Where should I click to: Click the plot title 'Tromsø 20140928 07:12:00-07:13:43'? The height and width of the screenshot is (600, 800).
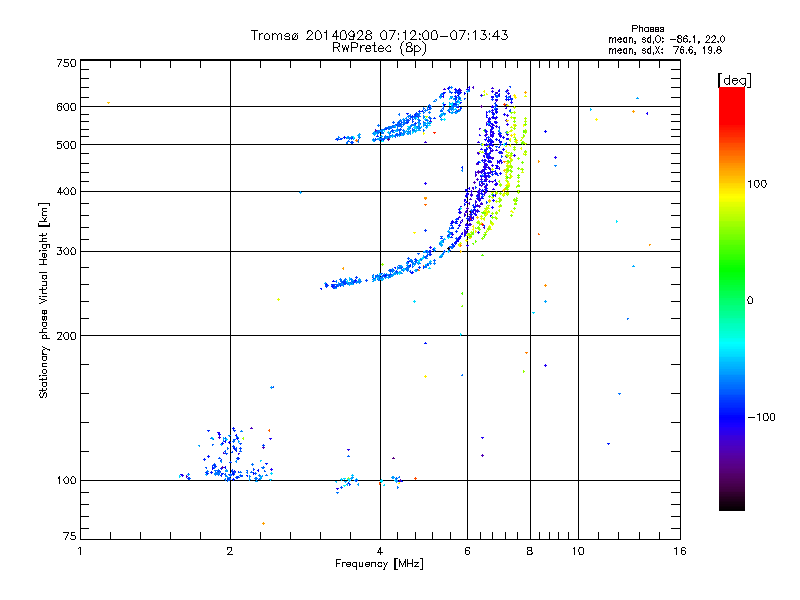[379, 35]
